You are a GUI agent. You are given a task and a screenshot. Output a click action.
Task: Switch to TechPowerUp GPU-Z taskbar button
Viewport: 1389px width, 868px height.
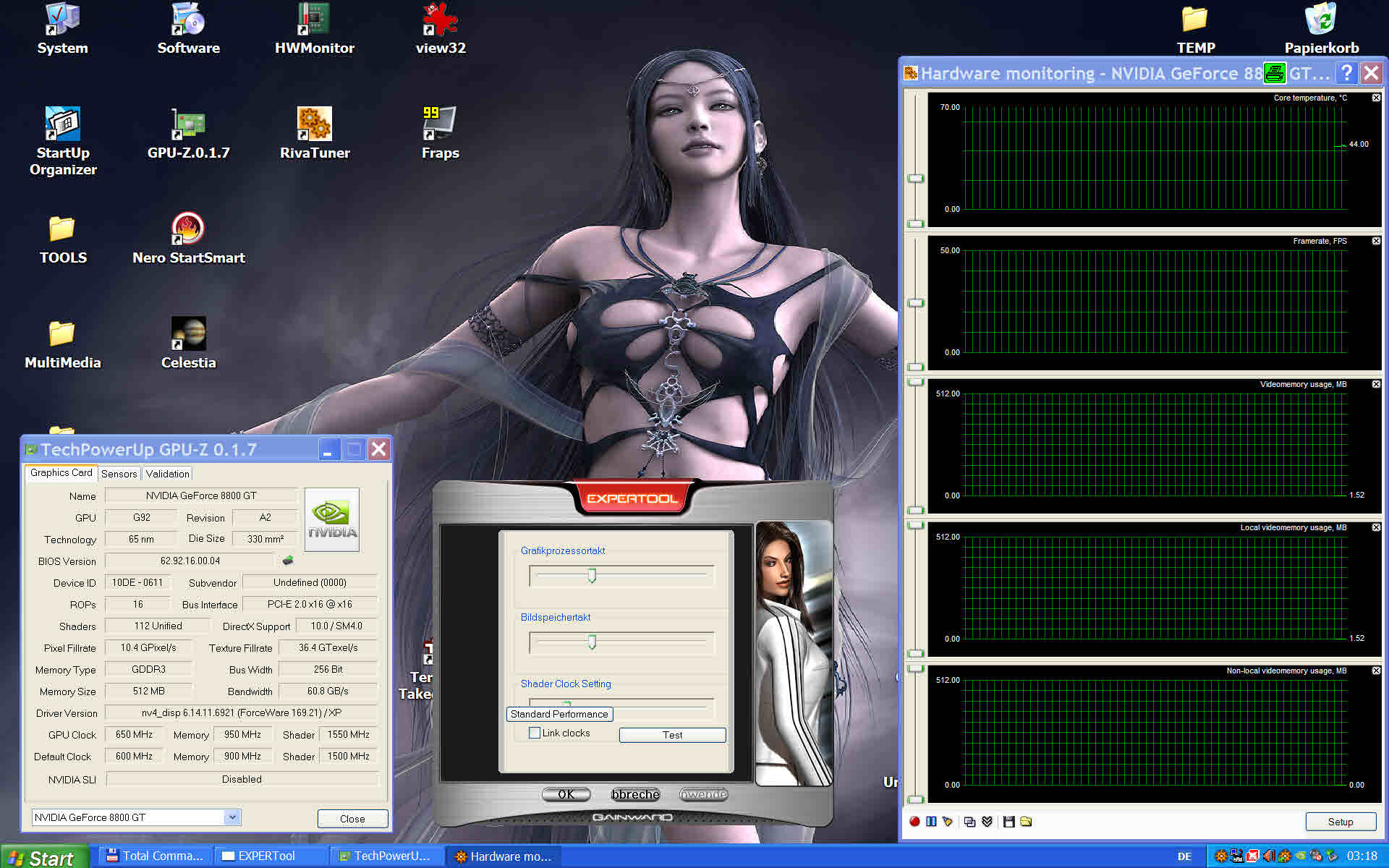387,856
